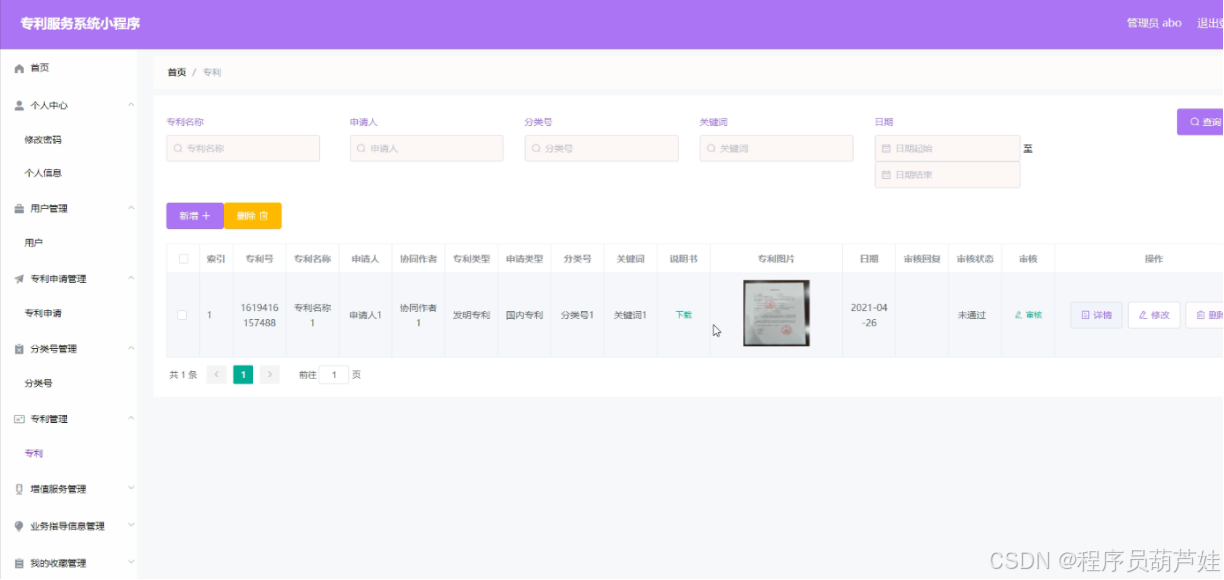The width and height of the screenshot is (1224, 580).
Task: Click the date cell 2021-04-26
Action: [x=869, y=315]
